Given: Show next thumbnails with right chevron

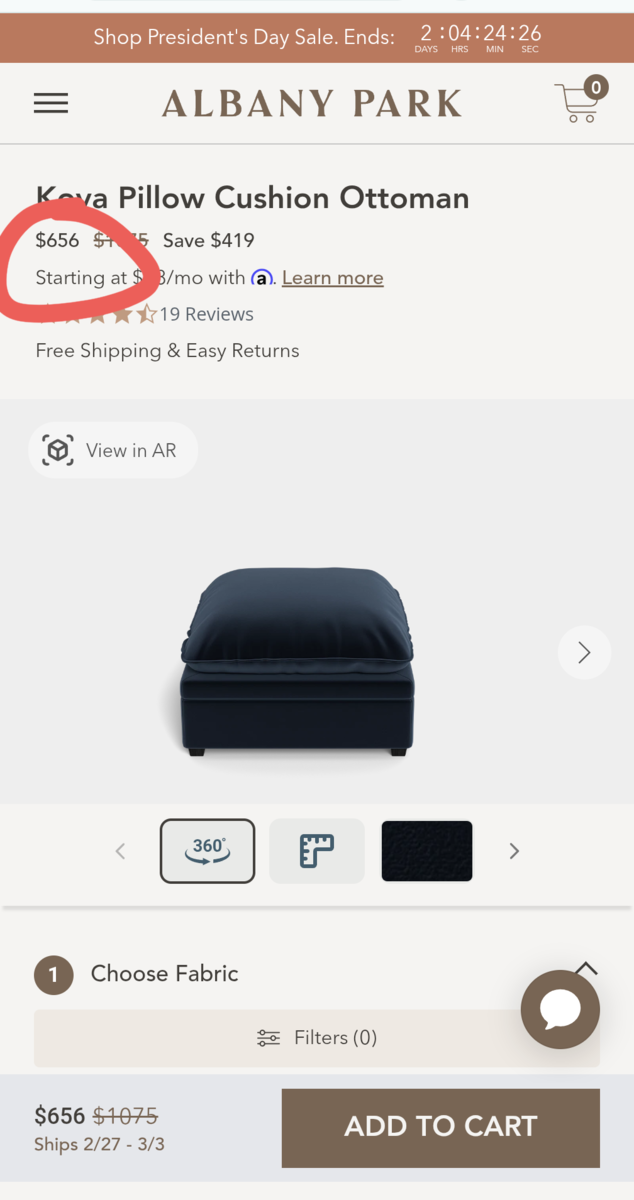Looking at the screenshot, I should point(514,851).
